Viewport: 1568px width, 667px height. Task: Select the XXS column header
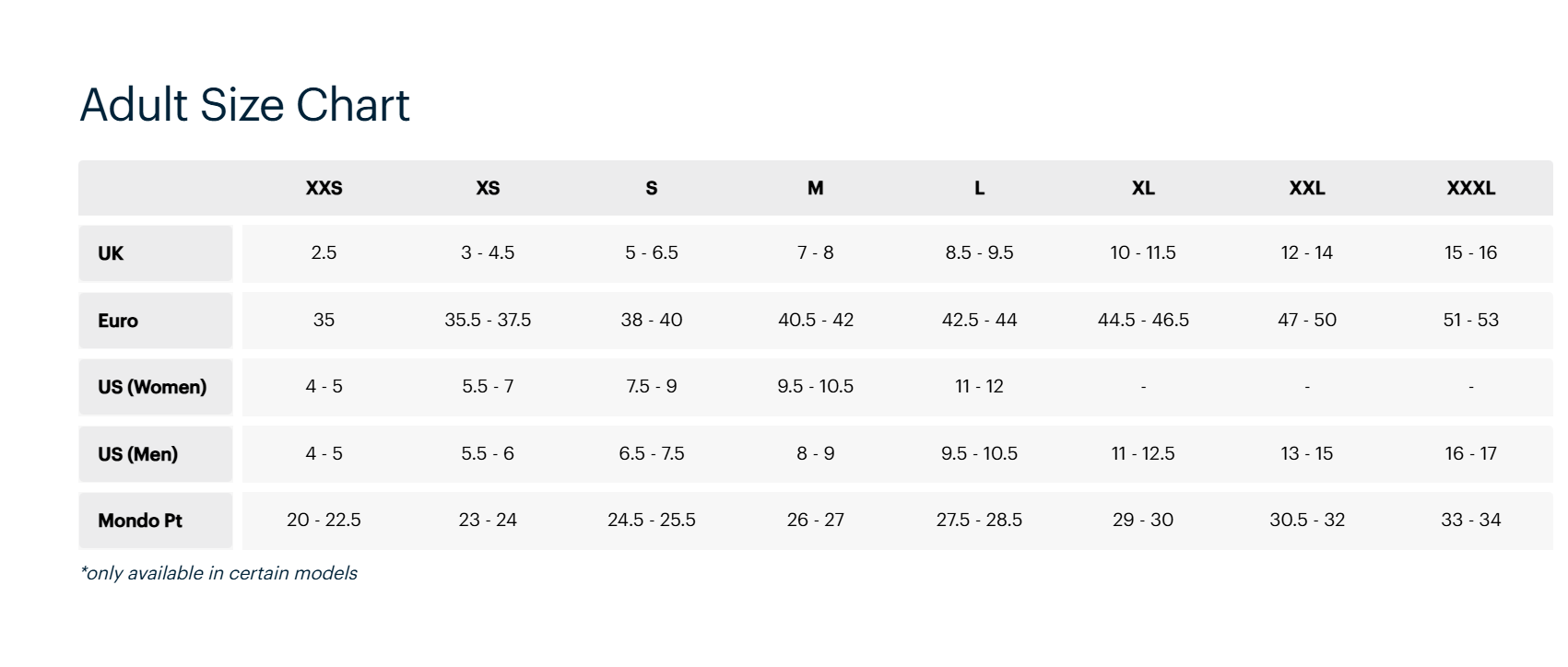(324, 188)
